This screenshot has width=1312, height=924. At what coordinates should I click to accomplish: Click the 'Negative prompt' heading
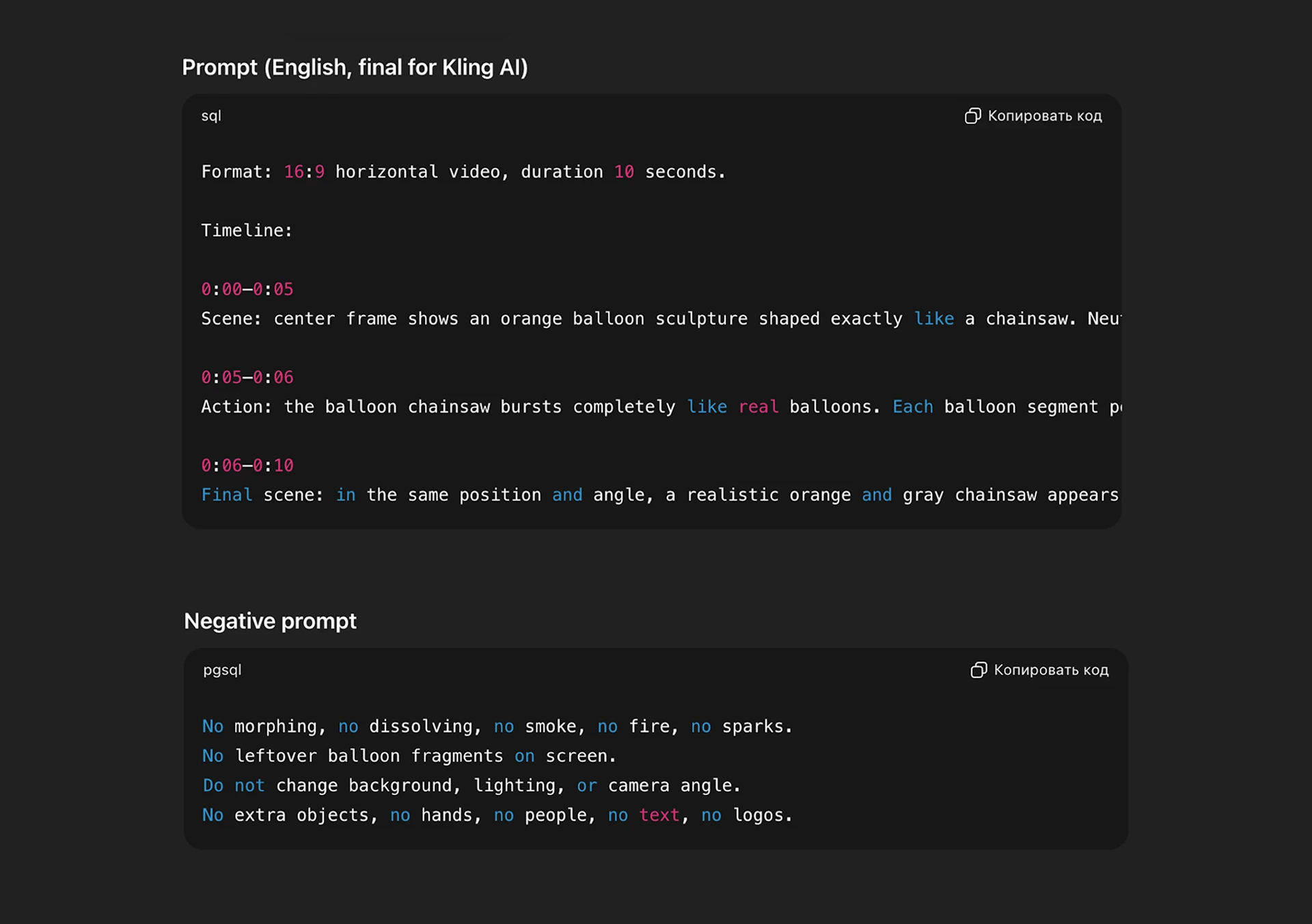(x=270, y=621)
